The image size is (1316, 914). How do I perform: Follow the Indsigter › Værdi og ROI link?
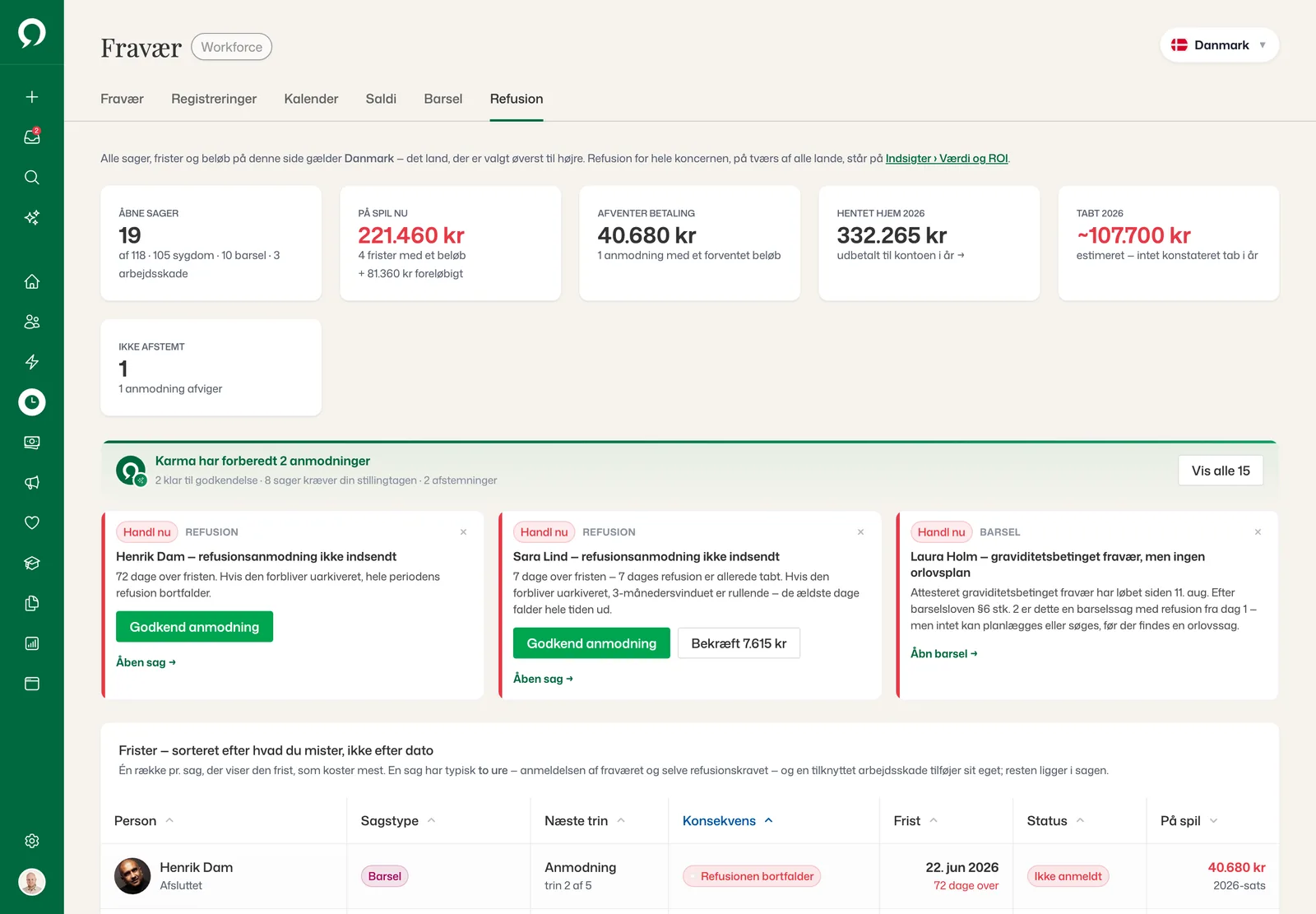coord(947,159)
